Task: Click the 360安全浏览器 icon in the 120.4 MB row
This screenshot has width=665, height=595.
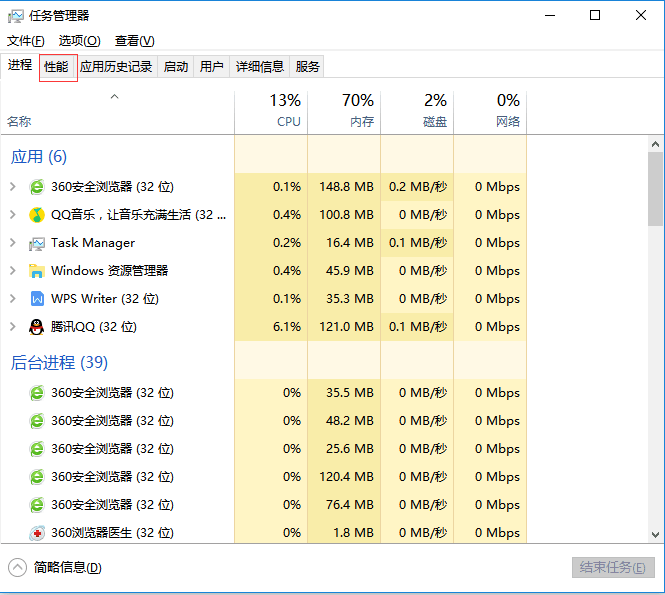Action: (37, 477)
